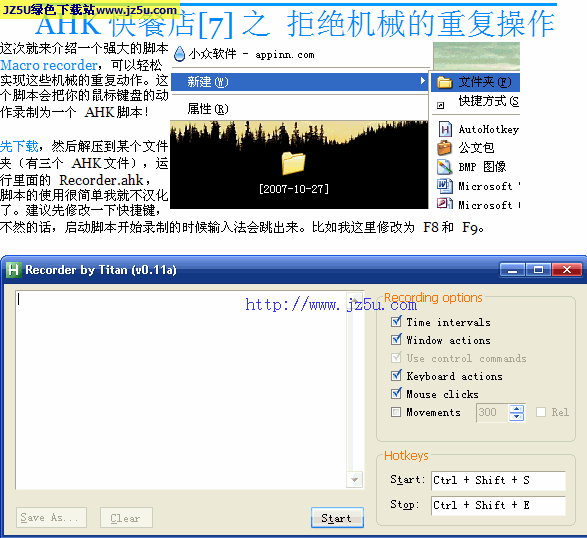Click the second Microsoft document icon
The image size is (587, 538).
pos(445,204)
